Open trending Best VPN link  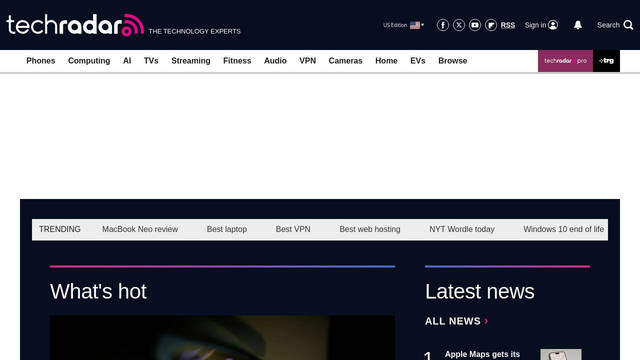click(293, 229)
